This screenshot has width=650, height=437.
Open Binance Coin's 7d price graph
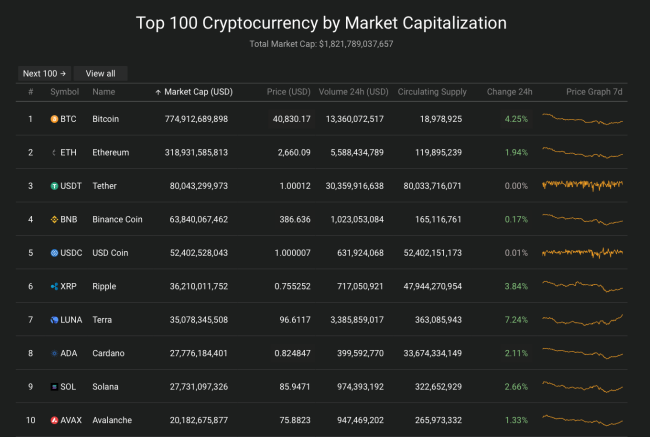(582, 219)
